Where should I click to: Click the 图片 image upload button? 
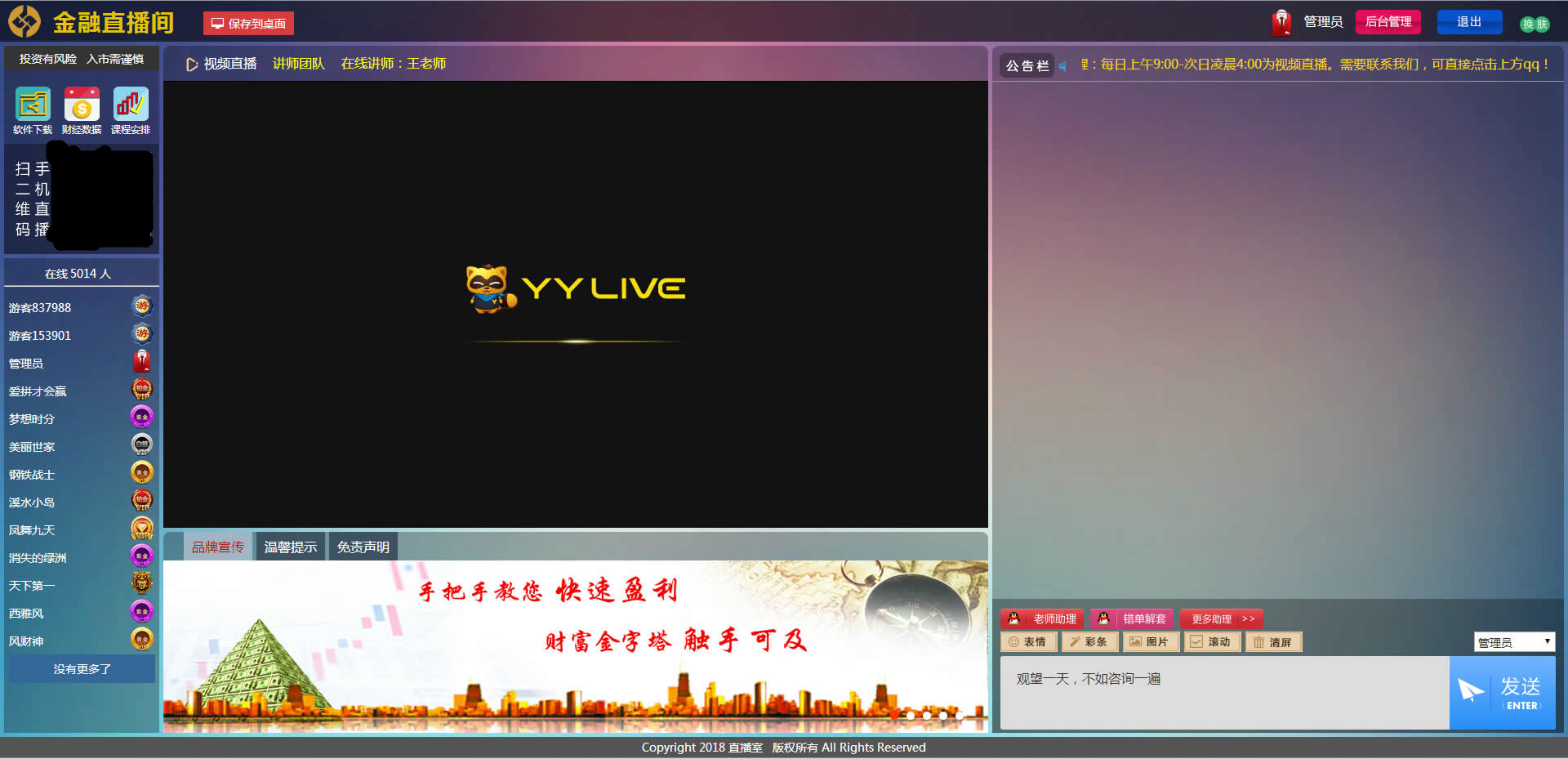pyautogui.click(x=1151, y=642)
